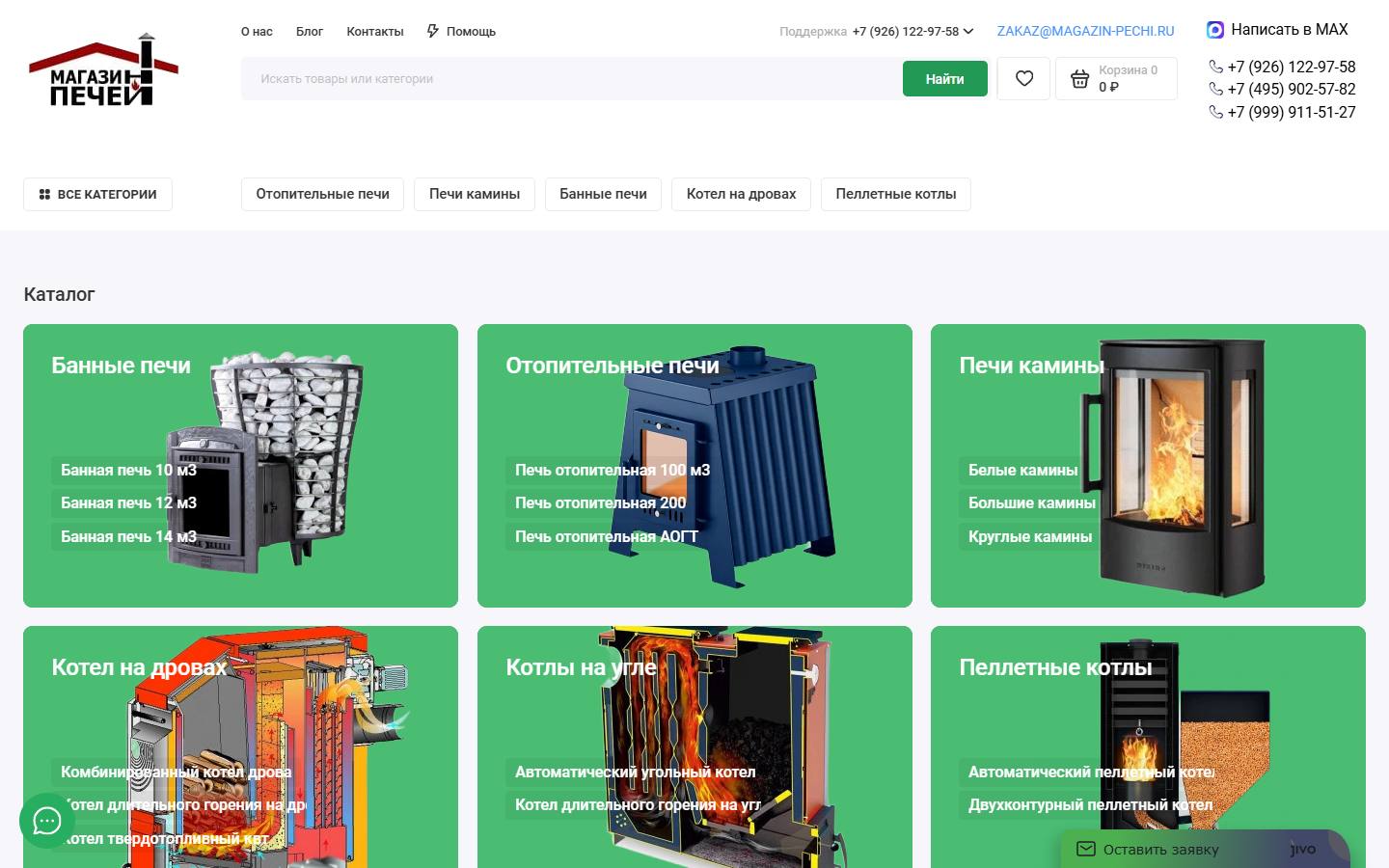Open Круглые камины subcategory
1389x868 pixels.
(x=1030, y=537)
